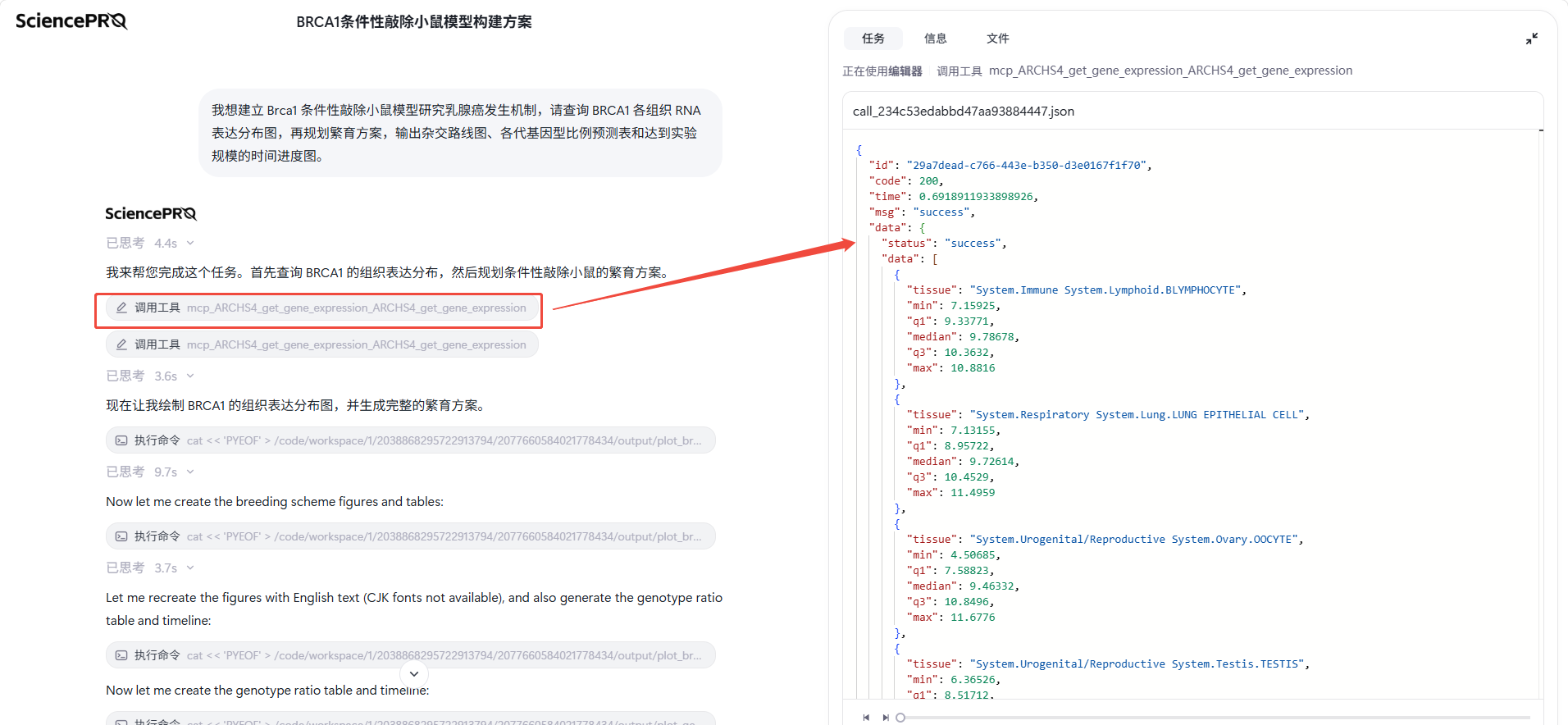Skip to the last step with the skip-forward control

point(886,718)
